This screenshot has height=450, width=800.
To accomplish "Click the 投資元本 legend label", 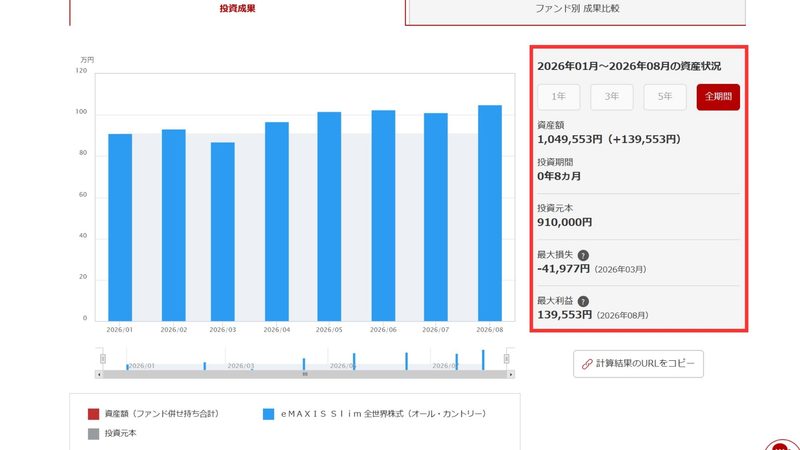I will click(x=120, y=433).
